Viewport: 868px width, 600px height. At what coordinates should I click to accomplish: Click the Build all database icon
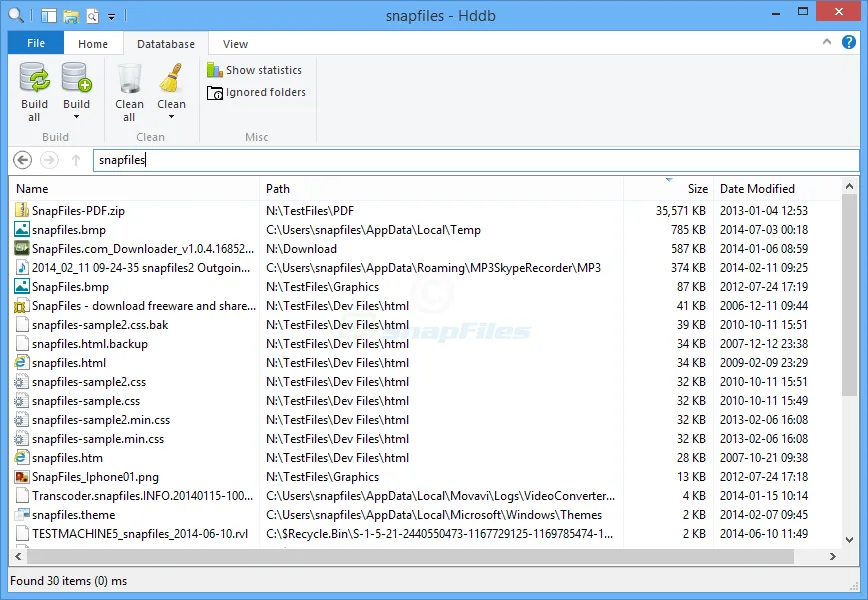pyautogui.click(x=34, y=77)
